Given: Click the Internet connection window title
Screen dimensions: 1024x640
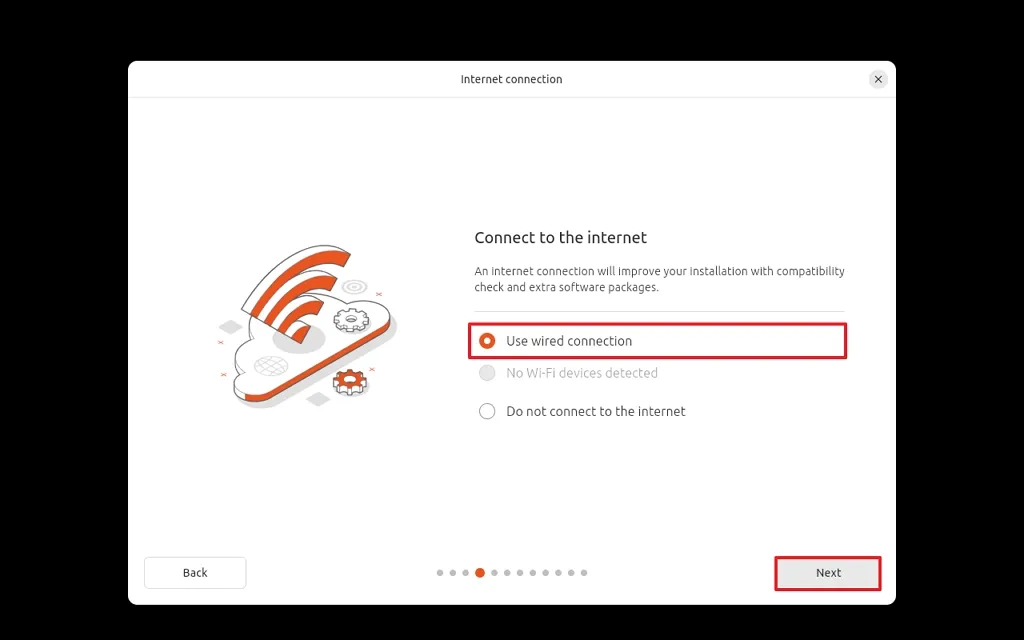Looking at the screenshot, I should (x=511, y=79).
